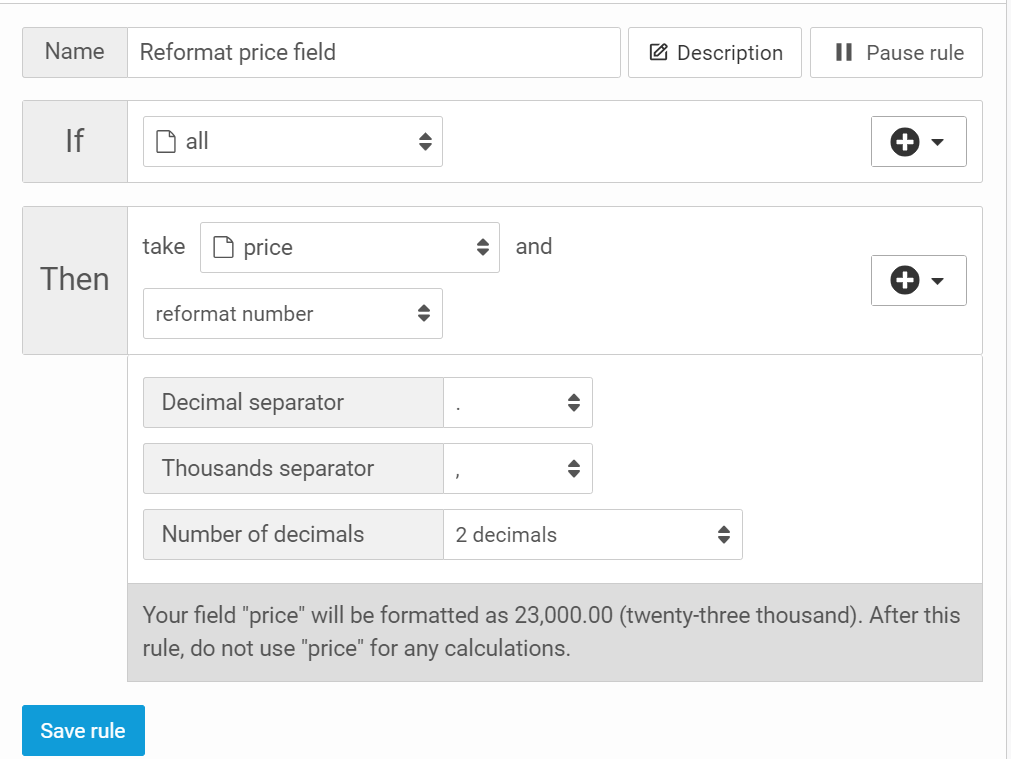
Task: Click the caret arrow beside the Then row plus
Action: (937, 281)
